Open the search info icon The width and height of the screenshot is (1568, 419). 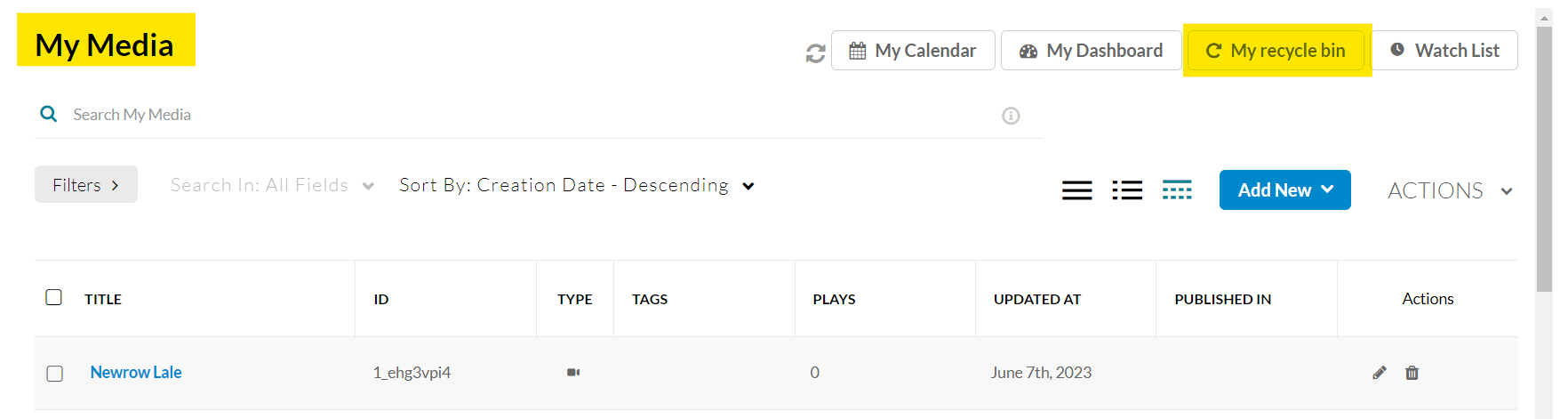tap(1011, 116)
